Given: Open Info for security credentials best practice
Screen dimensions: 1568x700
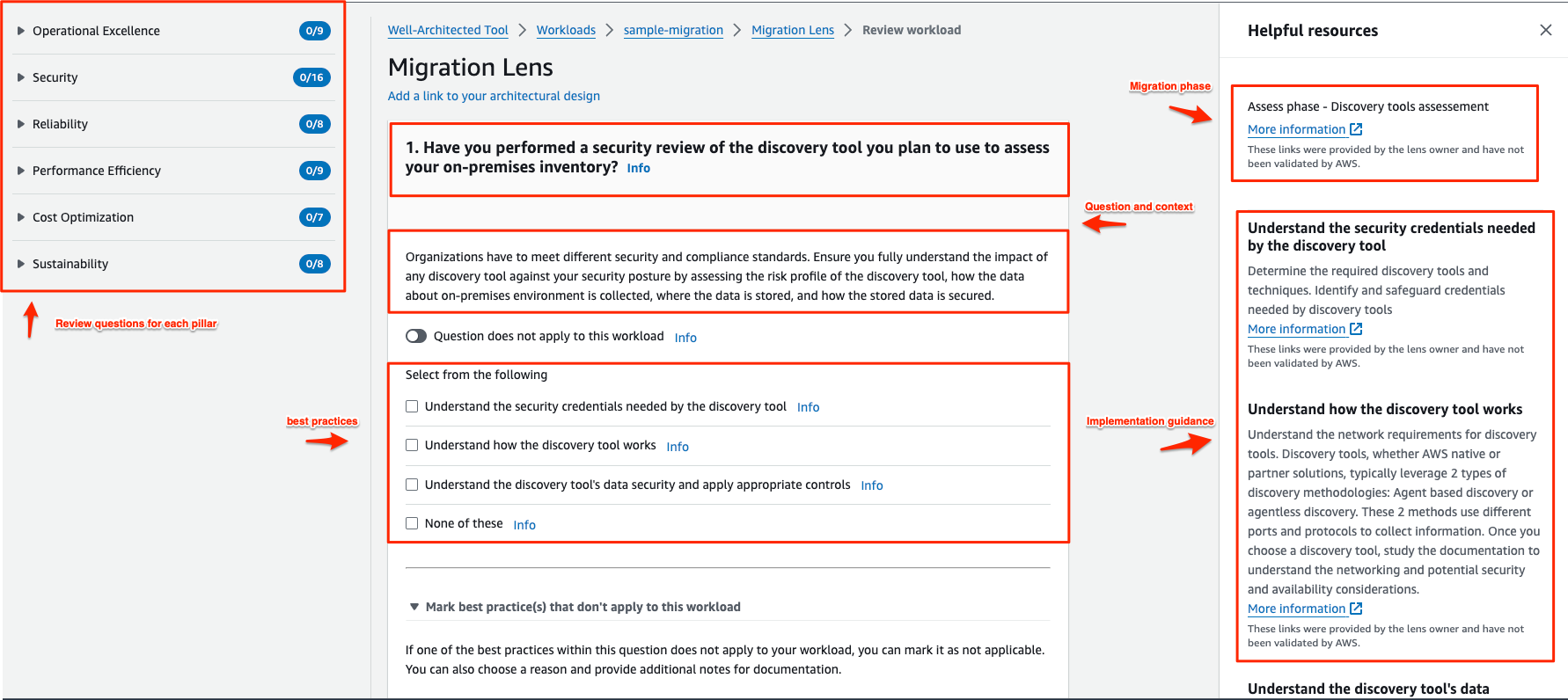Looking at the screenshot, I should pyautogui.click(x=808, y=407).
